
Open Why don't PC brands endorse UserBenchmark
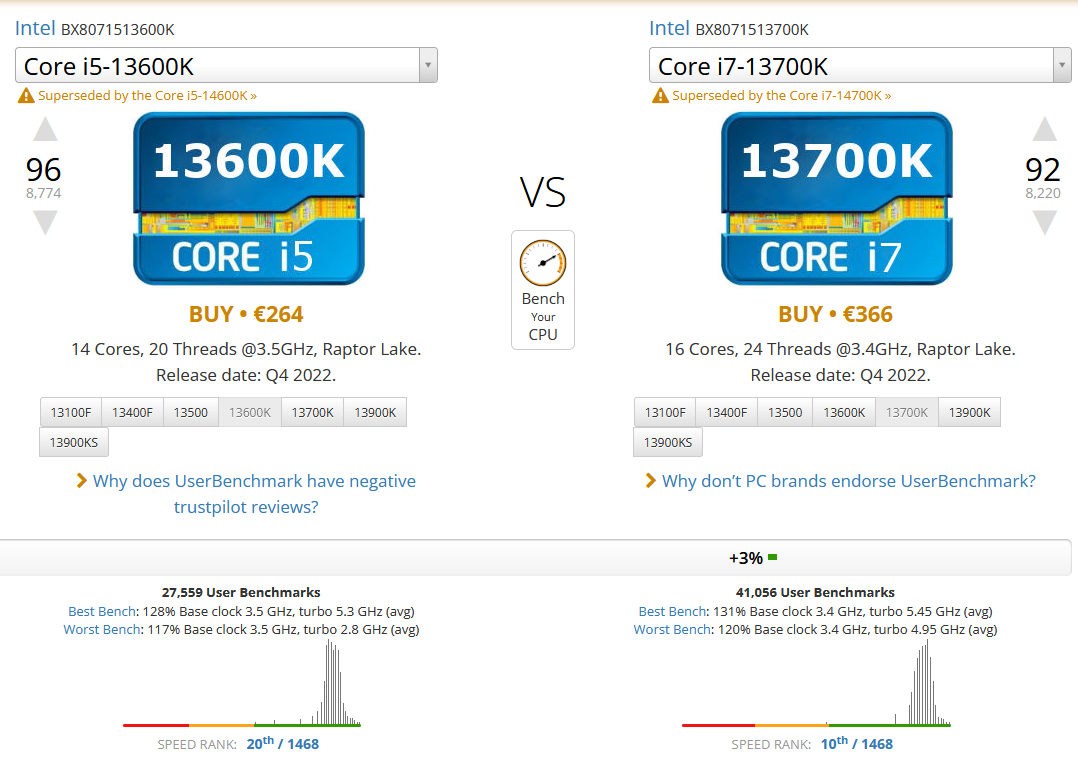pyautogui.click(x=848, y=481)
